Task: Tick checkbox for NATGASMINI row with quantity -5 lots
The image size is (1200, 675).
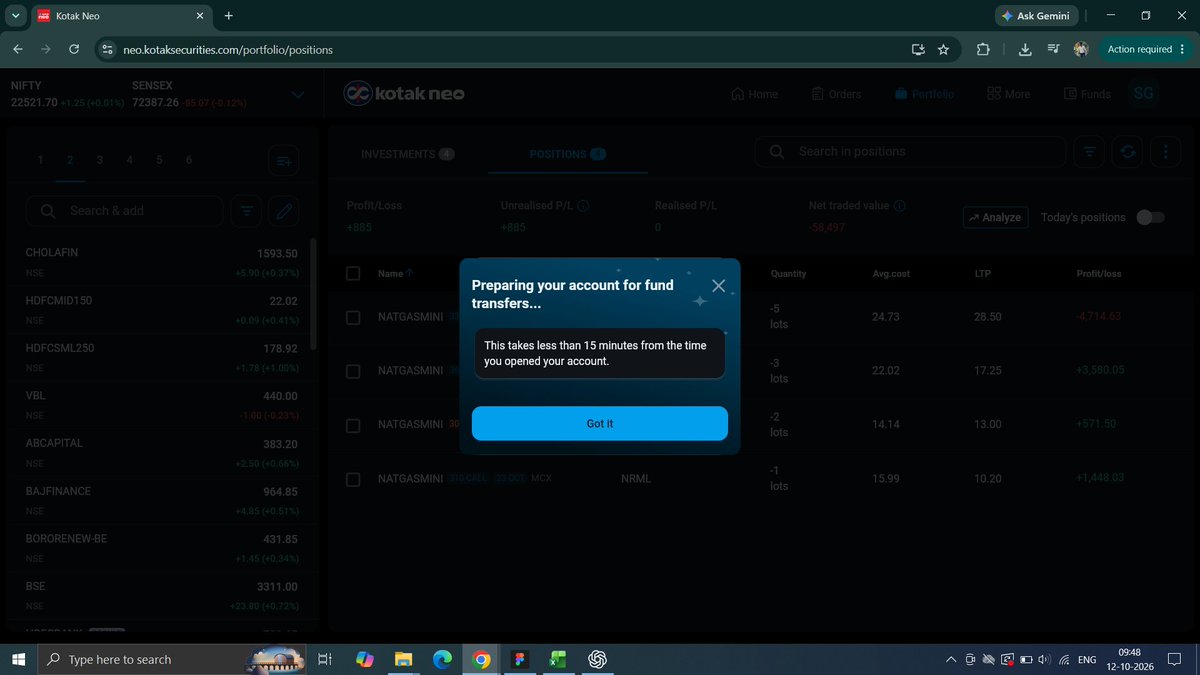Action: pyautogui.click(x=353, y=317)
